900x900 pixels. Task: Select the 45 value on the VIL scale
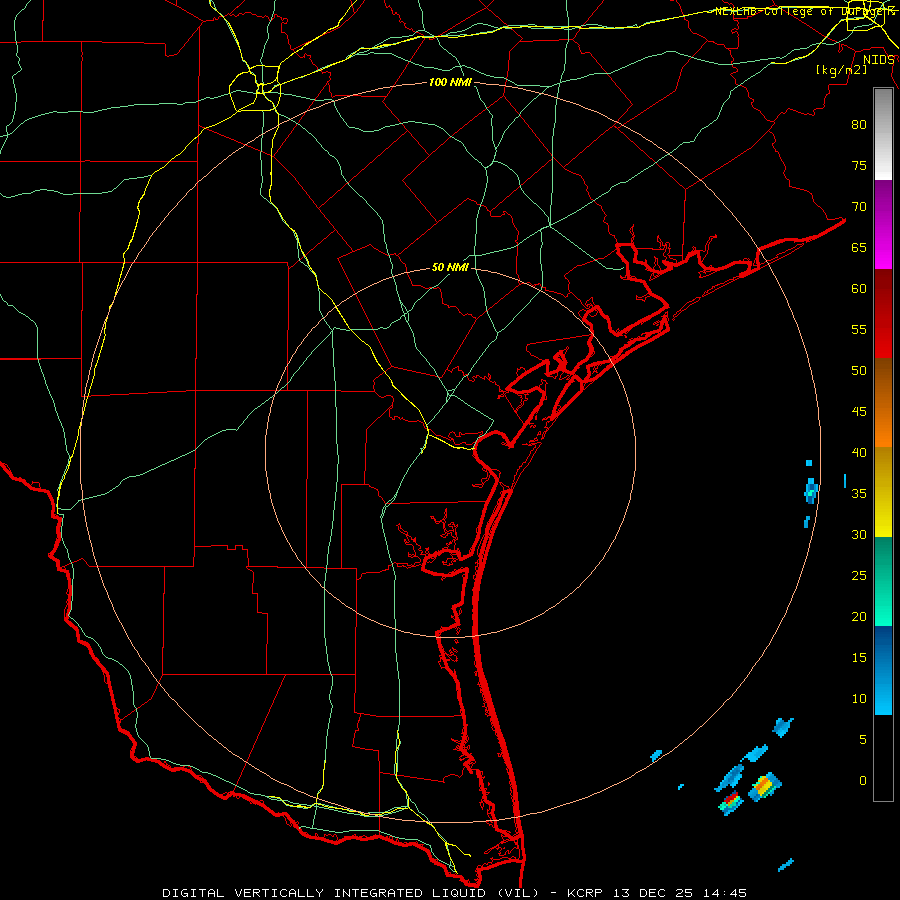(859, 412)
